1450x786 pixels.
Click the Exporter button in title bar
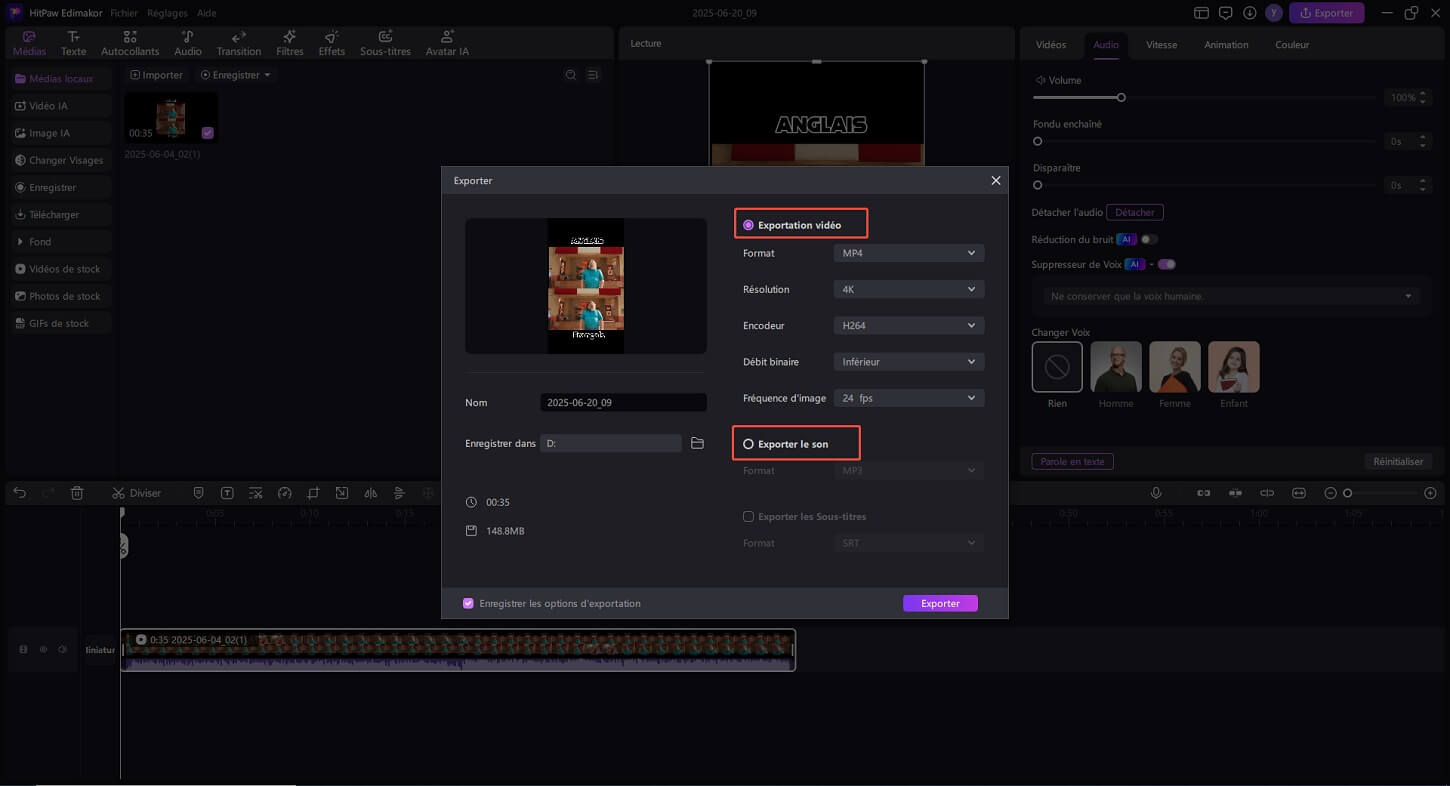[1326, 13]
